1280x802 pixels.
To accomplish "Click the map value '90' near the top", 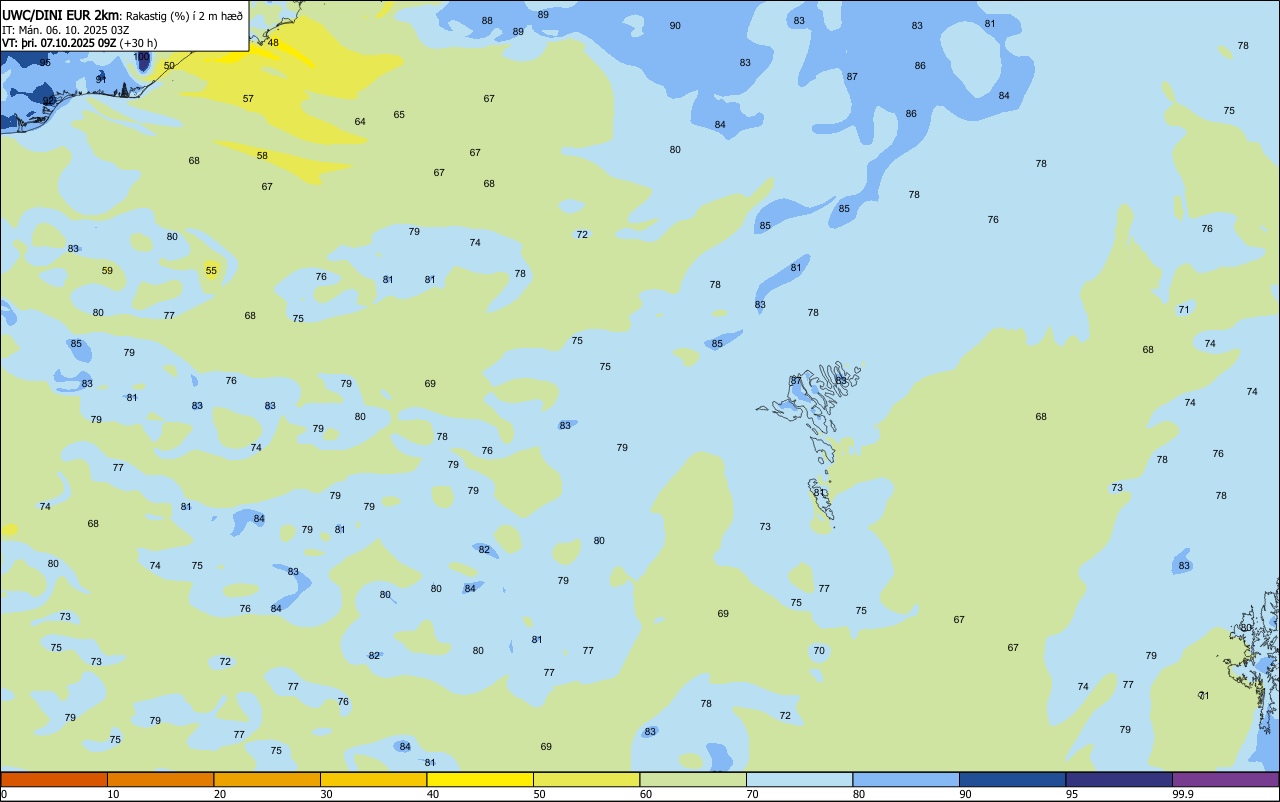I will click(675, 26).
